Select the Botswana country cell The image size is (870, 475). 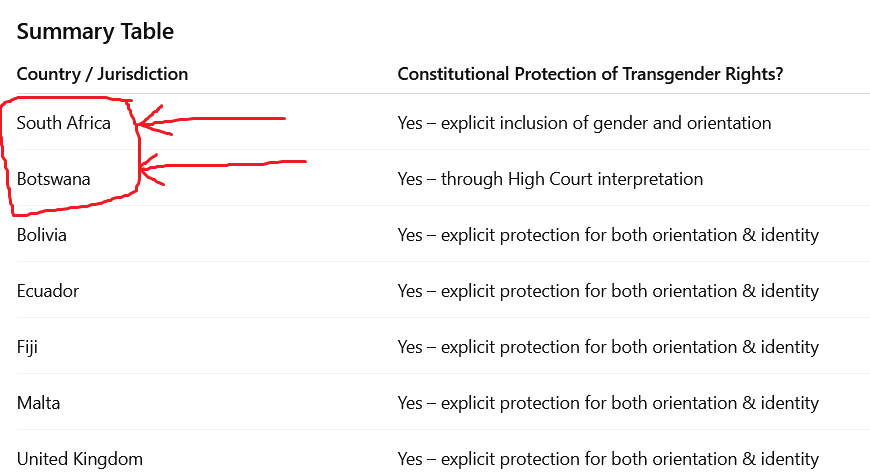point(54,179)
